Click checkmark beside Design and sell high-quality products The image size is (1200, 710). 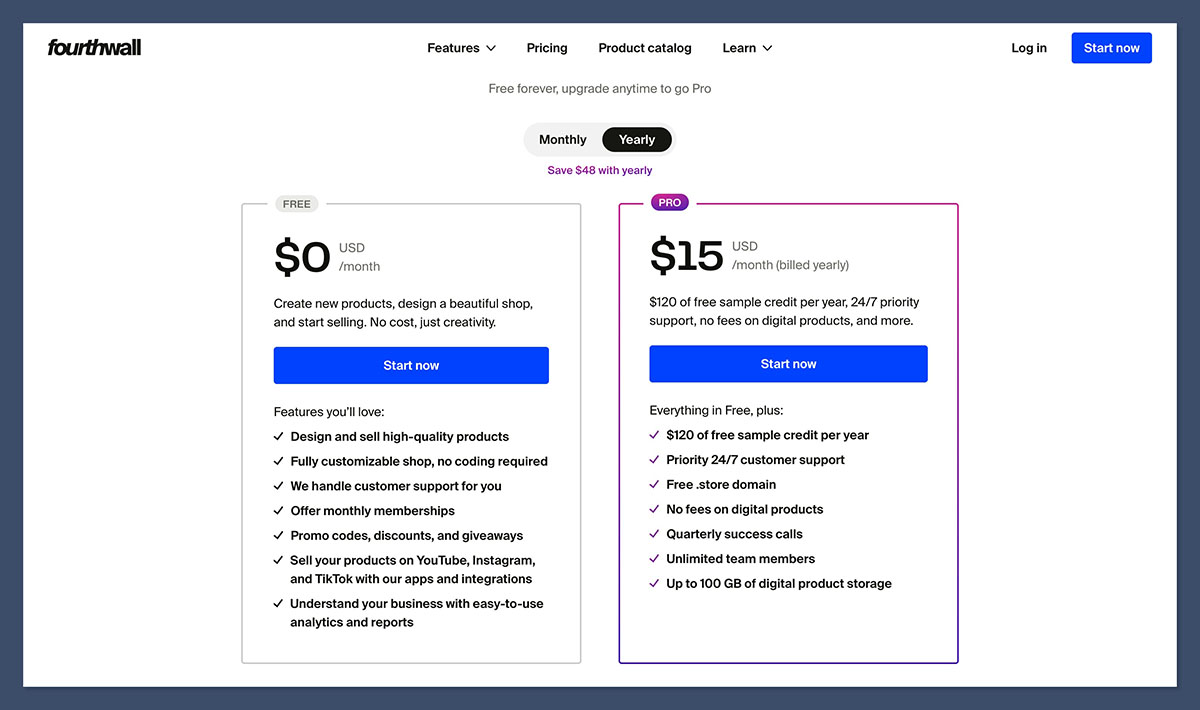[279, 436]
